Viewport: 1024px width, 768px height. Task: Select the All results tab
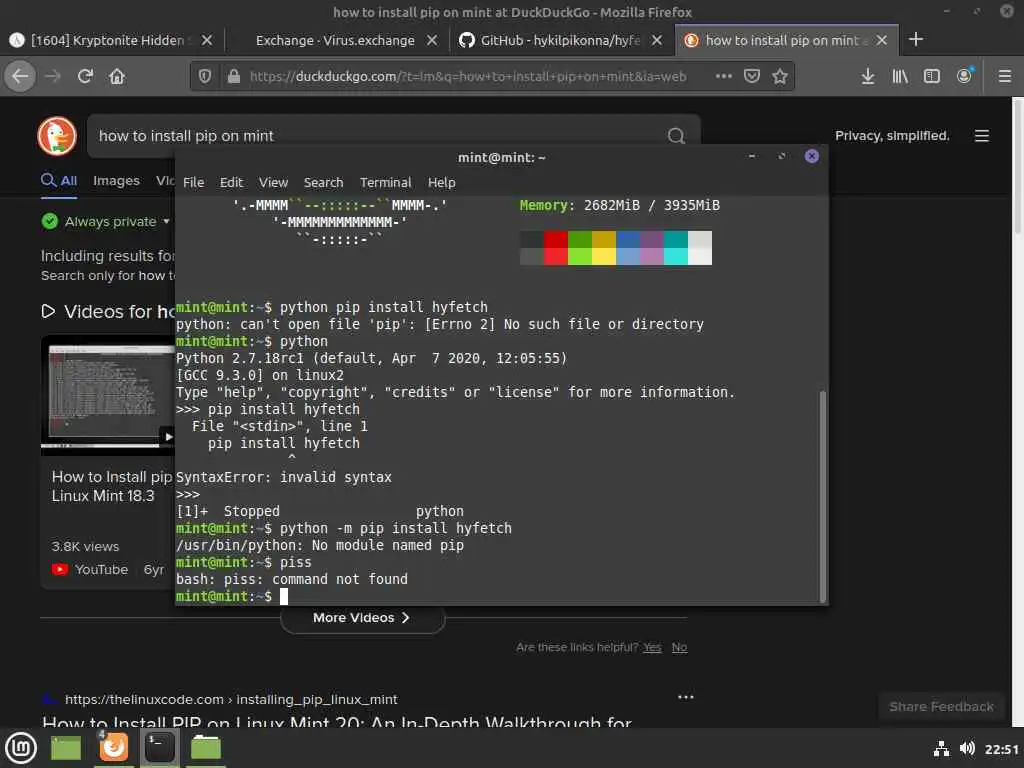pos(59,181)
